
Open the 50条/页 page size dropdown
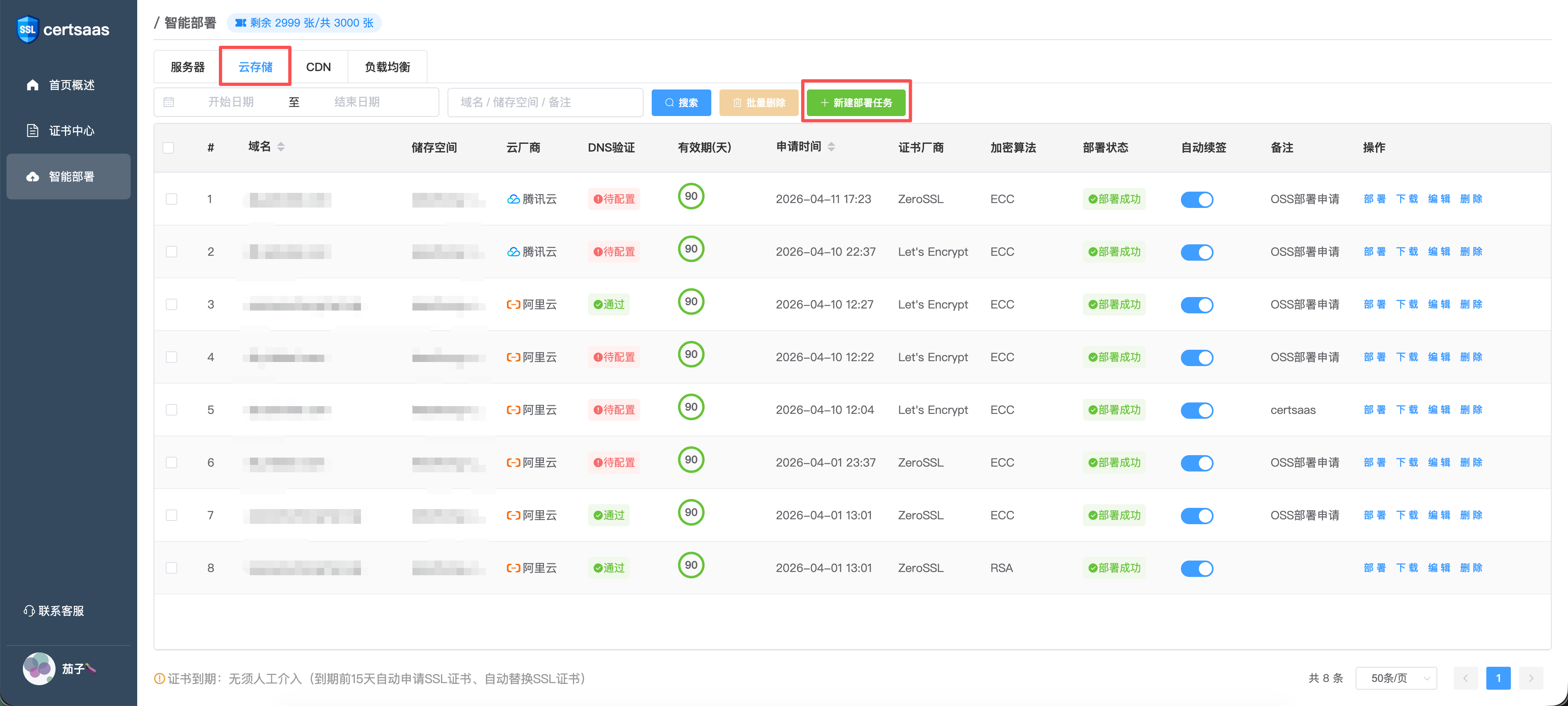[x=1396, y=678]
